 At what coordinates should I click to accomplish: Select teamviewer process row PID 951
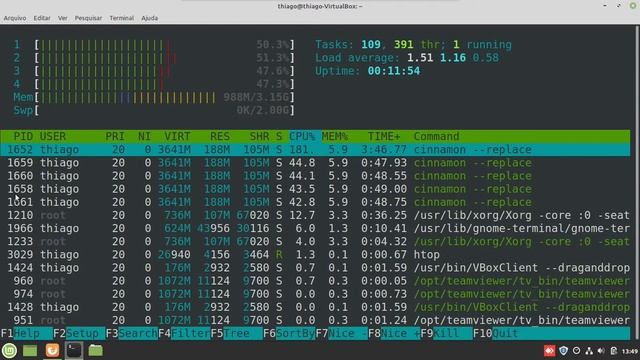(315, 320)
